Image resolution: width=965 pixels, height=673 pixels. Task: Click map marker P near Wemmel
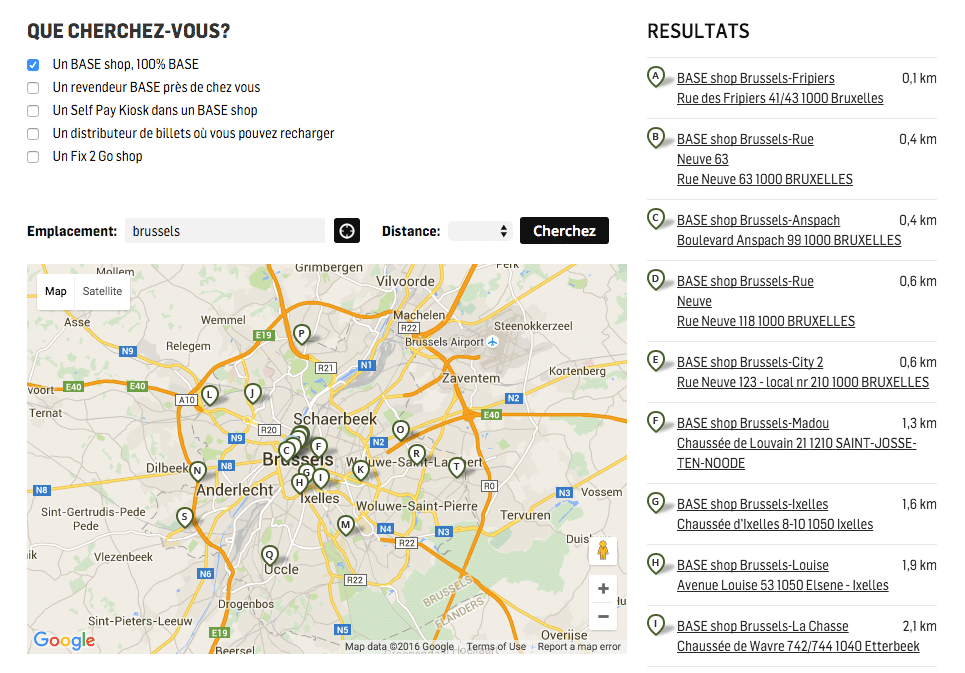point(301,335)
